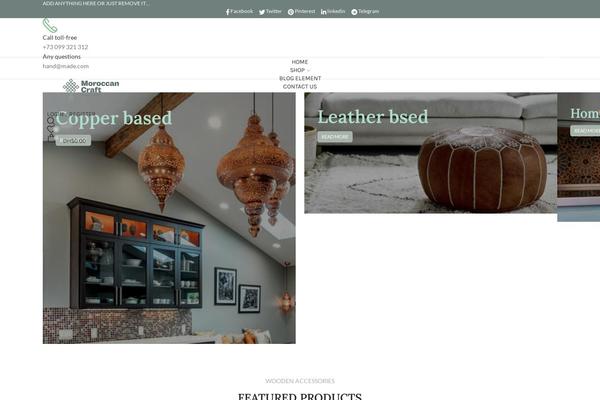Click the hand@made.com email address
600x400 pixels.
tap(66, 66)
